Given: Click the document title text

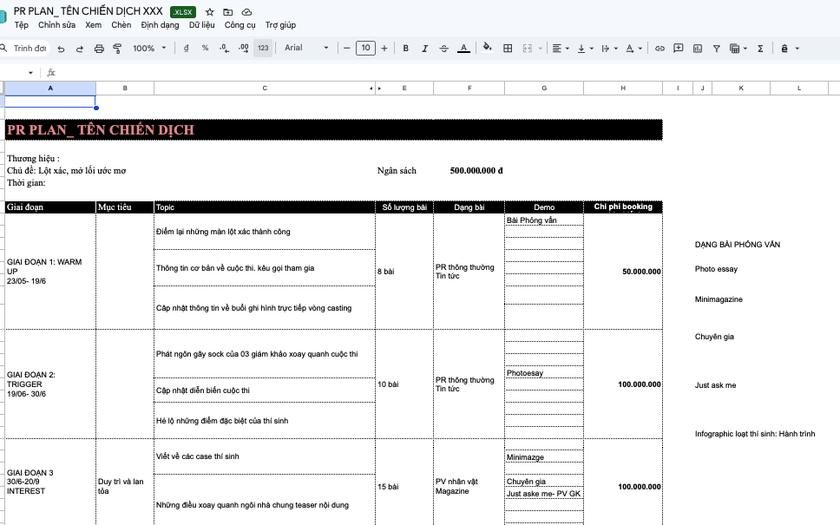Looking at the screenshot, I should coord(88,11).
